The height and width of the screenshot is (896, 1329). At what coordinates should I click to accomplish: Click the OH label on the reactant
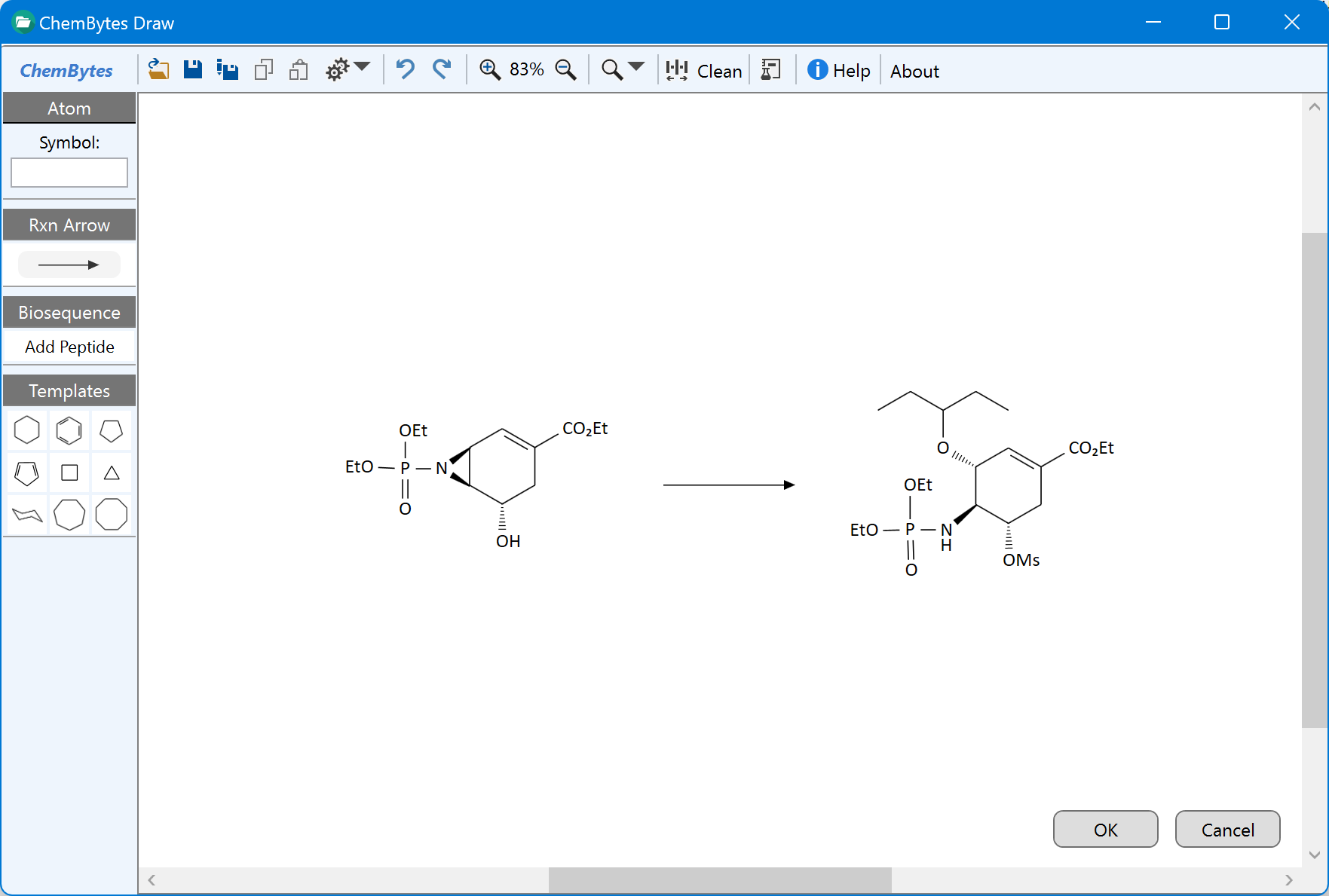508,542
